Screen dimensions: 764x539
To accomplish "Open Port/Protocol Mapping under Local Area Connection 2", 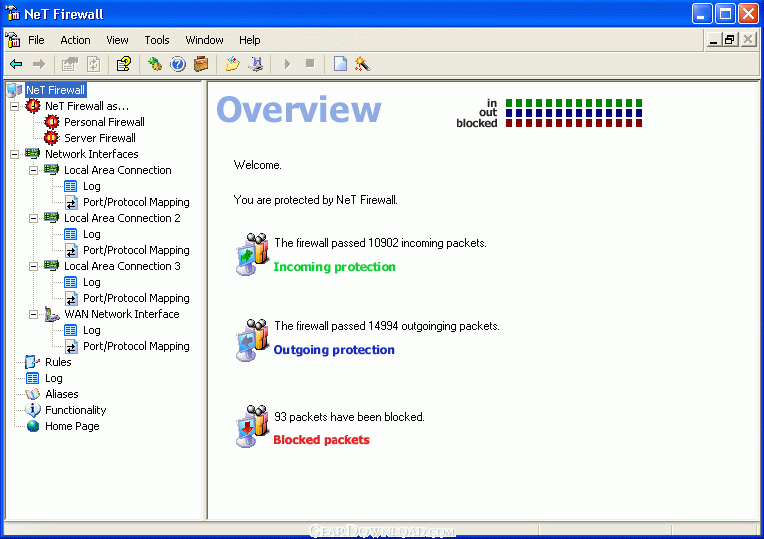I will coord(136,250).
